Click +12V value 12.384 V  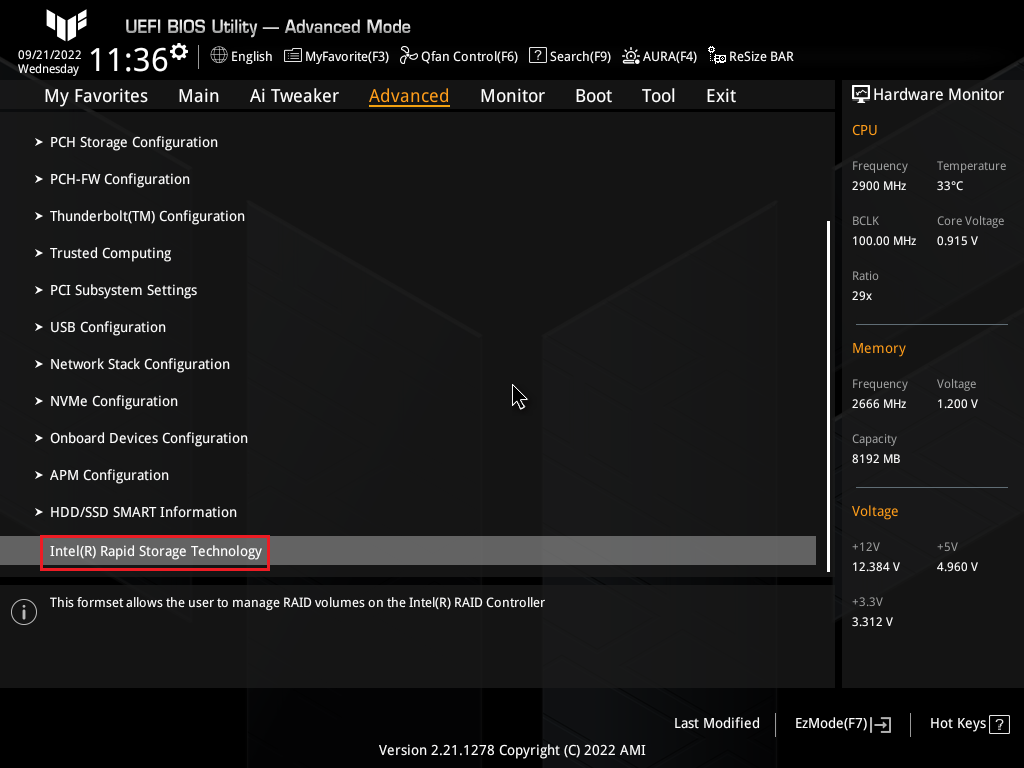(x=875, y=567)
